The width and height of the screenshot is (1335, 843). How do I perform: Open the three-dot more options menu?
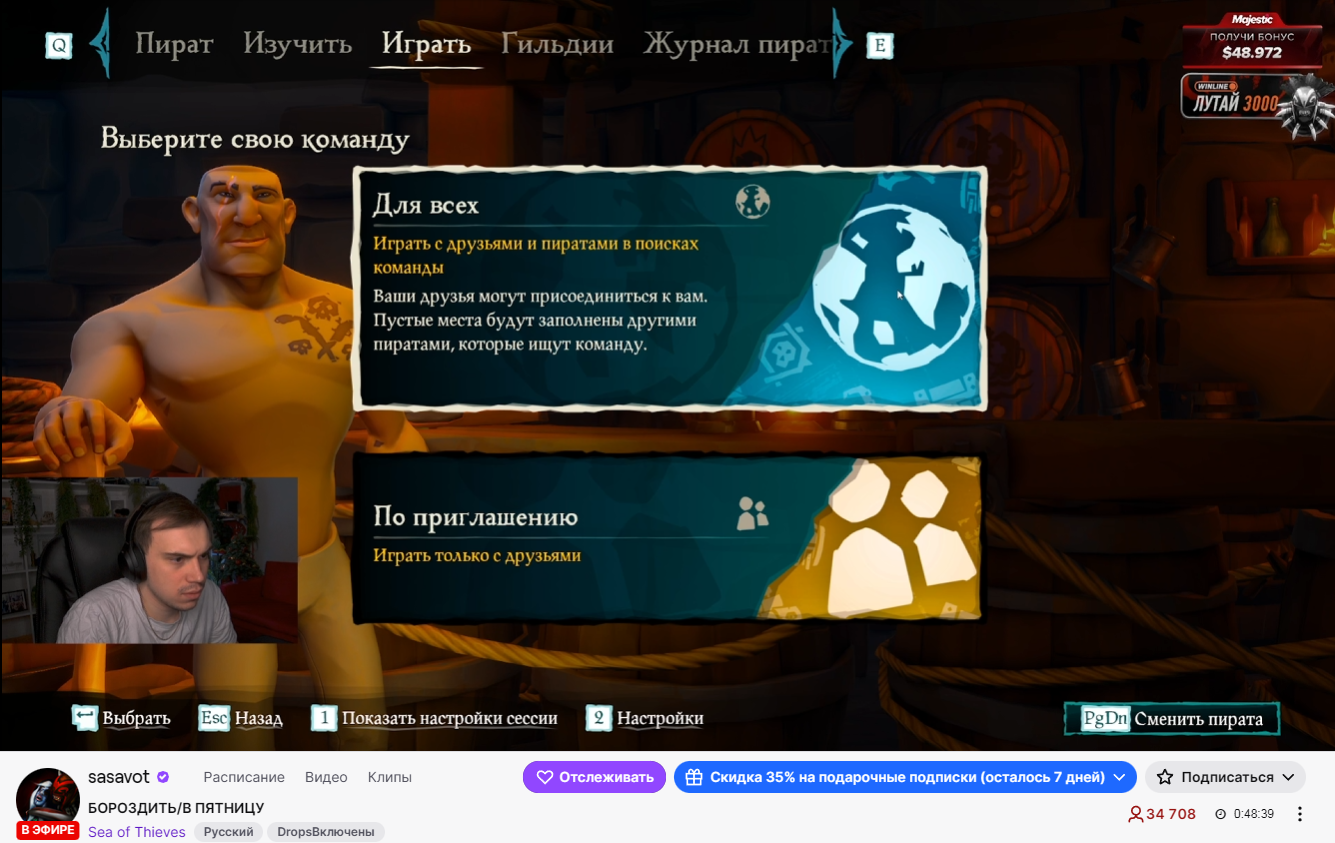pos(1300,814)
